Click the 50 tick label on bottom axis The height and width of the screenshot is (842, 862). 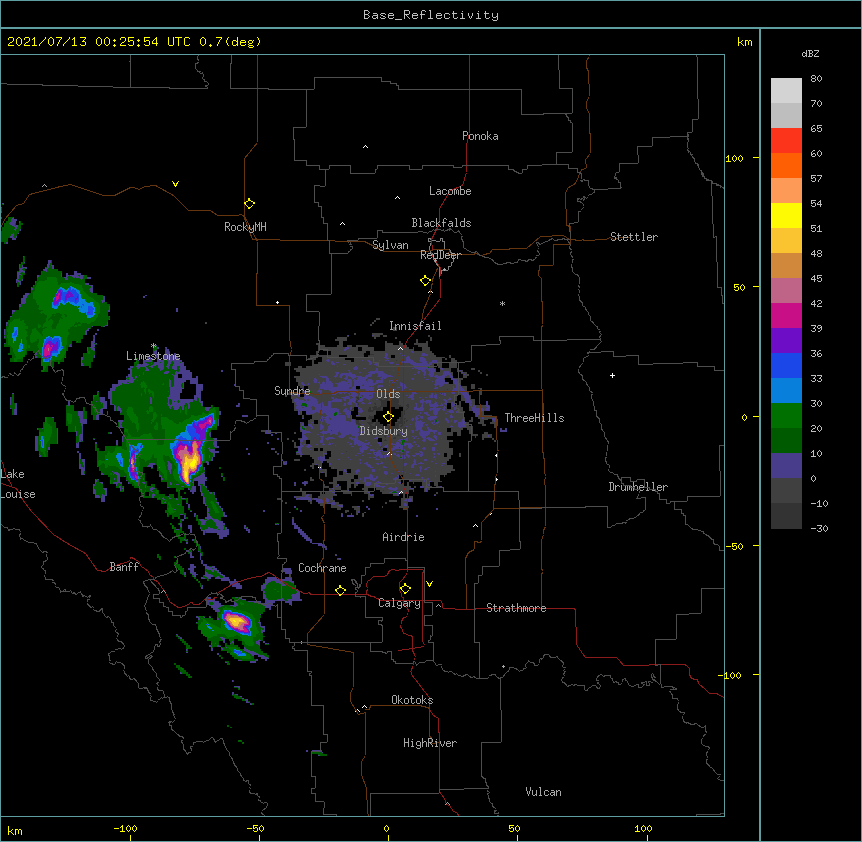[514, 828]
